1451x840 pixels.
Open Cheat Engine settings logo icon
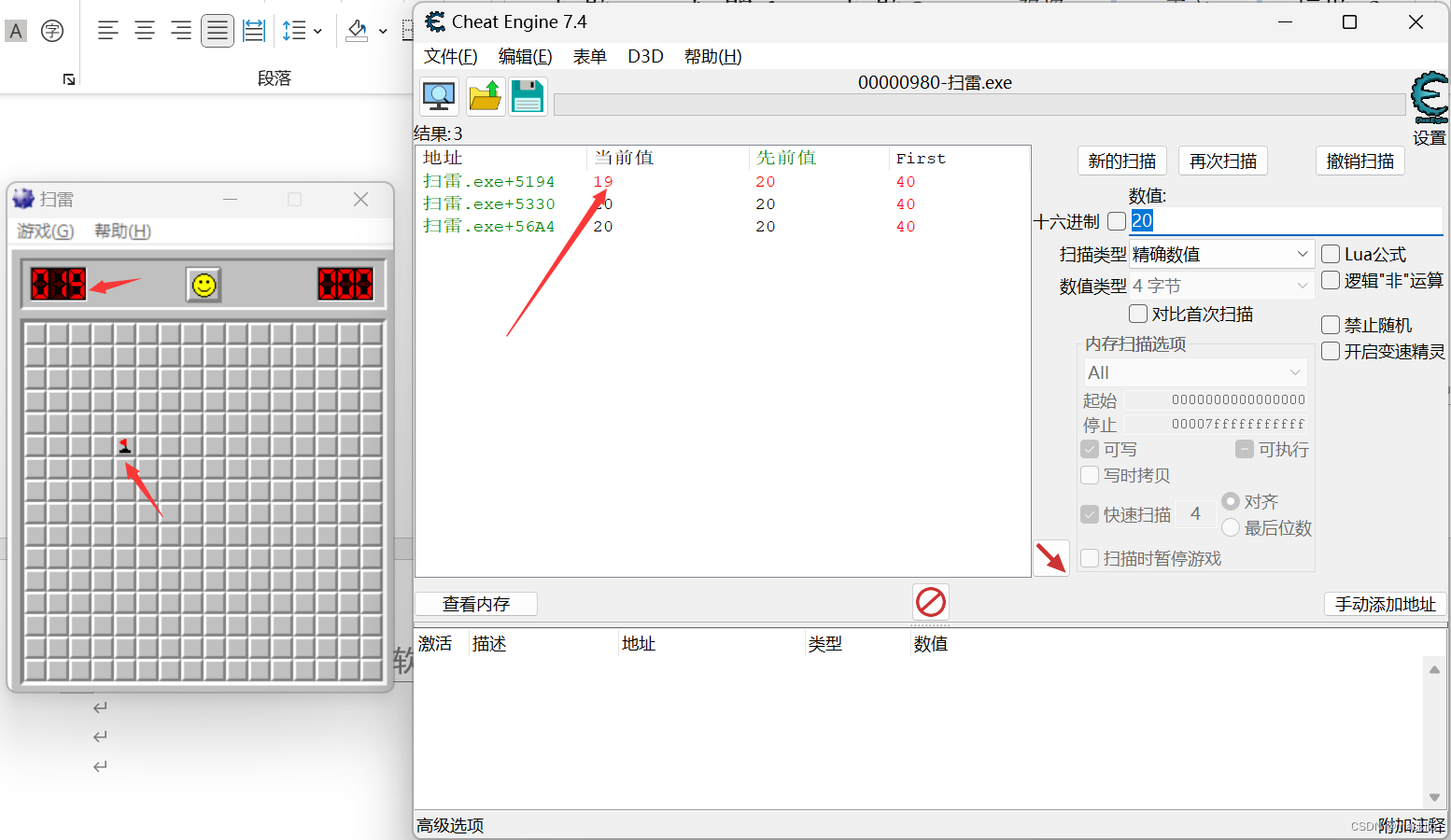[x=1430, y=98]
